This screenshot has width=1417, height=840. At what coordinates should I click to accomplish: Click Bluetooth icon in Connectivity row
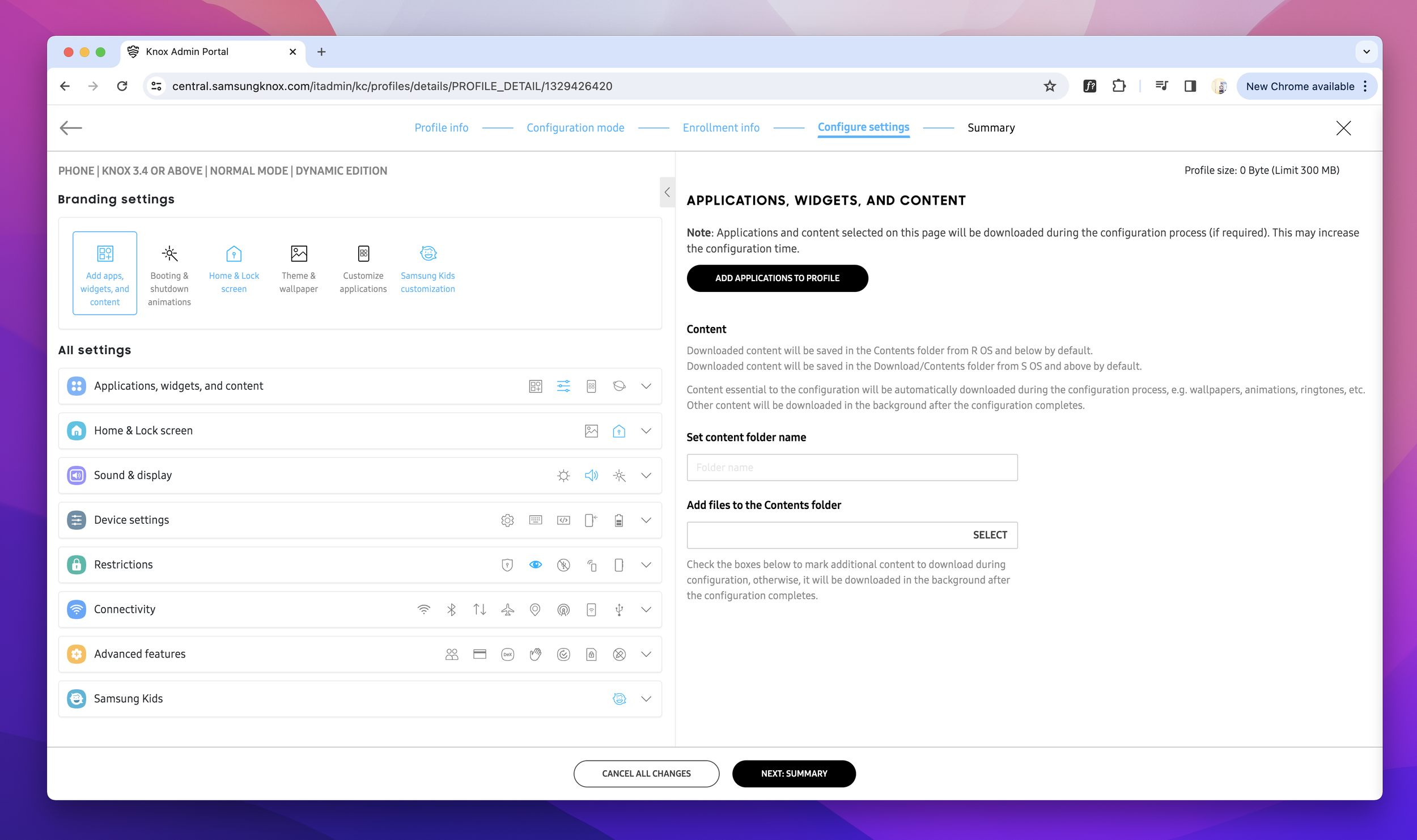(x=452, y=609)
